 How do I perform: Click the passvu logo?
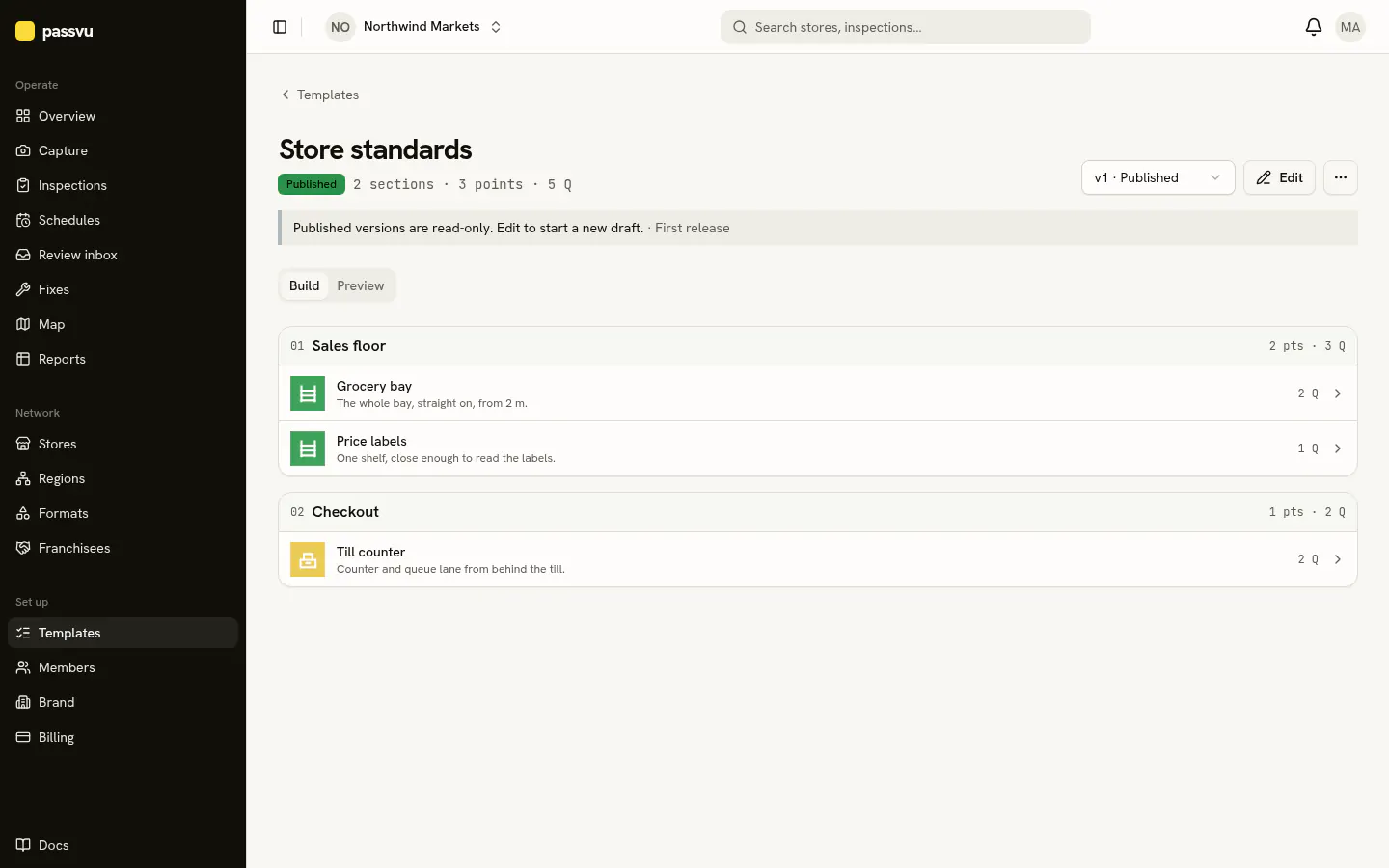click(x=54, y=31)
